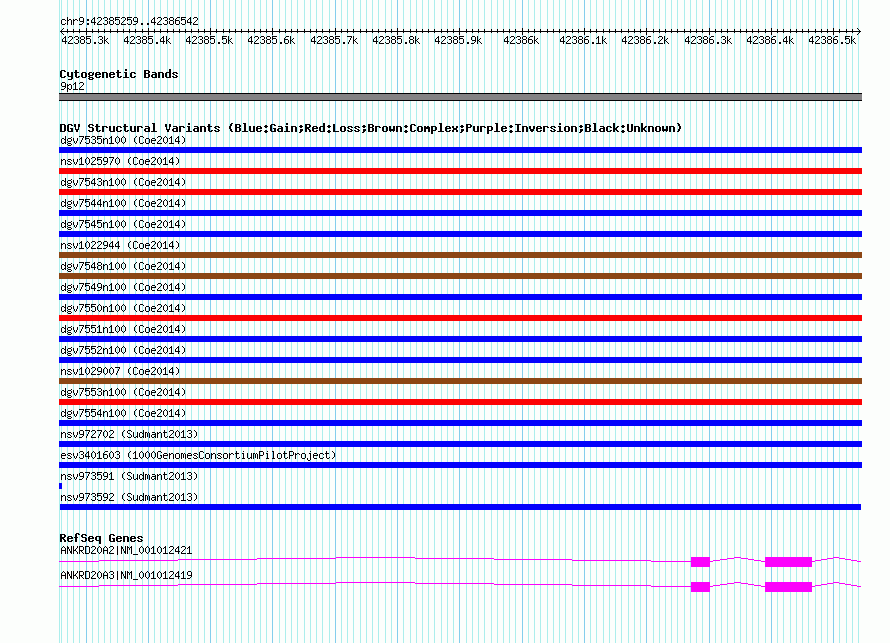Click the ANKRD20A2|NM_001012421 gene label

pos(126,550)
